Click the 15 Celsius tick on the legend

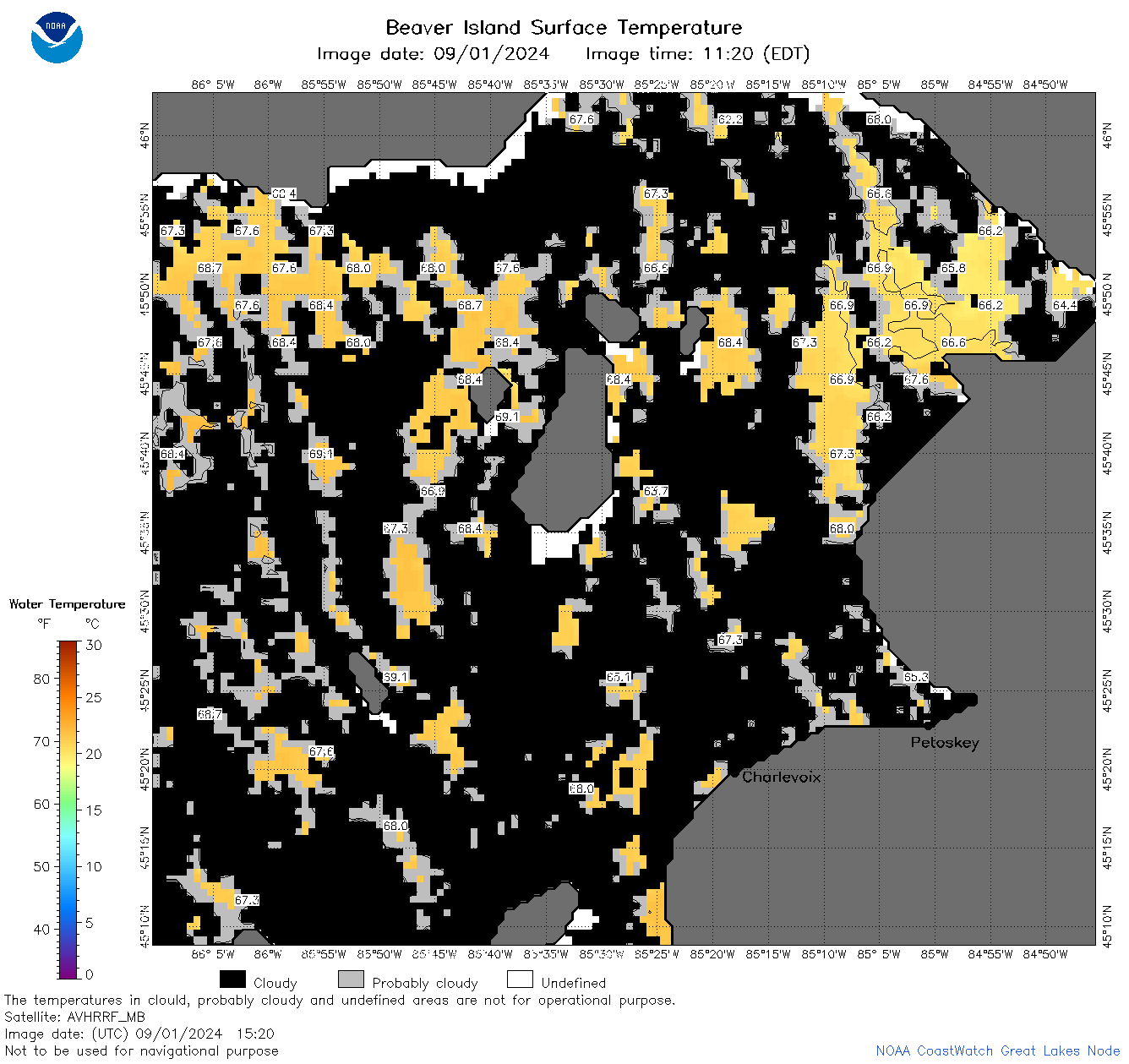pos(94,810)
